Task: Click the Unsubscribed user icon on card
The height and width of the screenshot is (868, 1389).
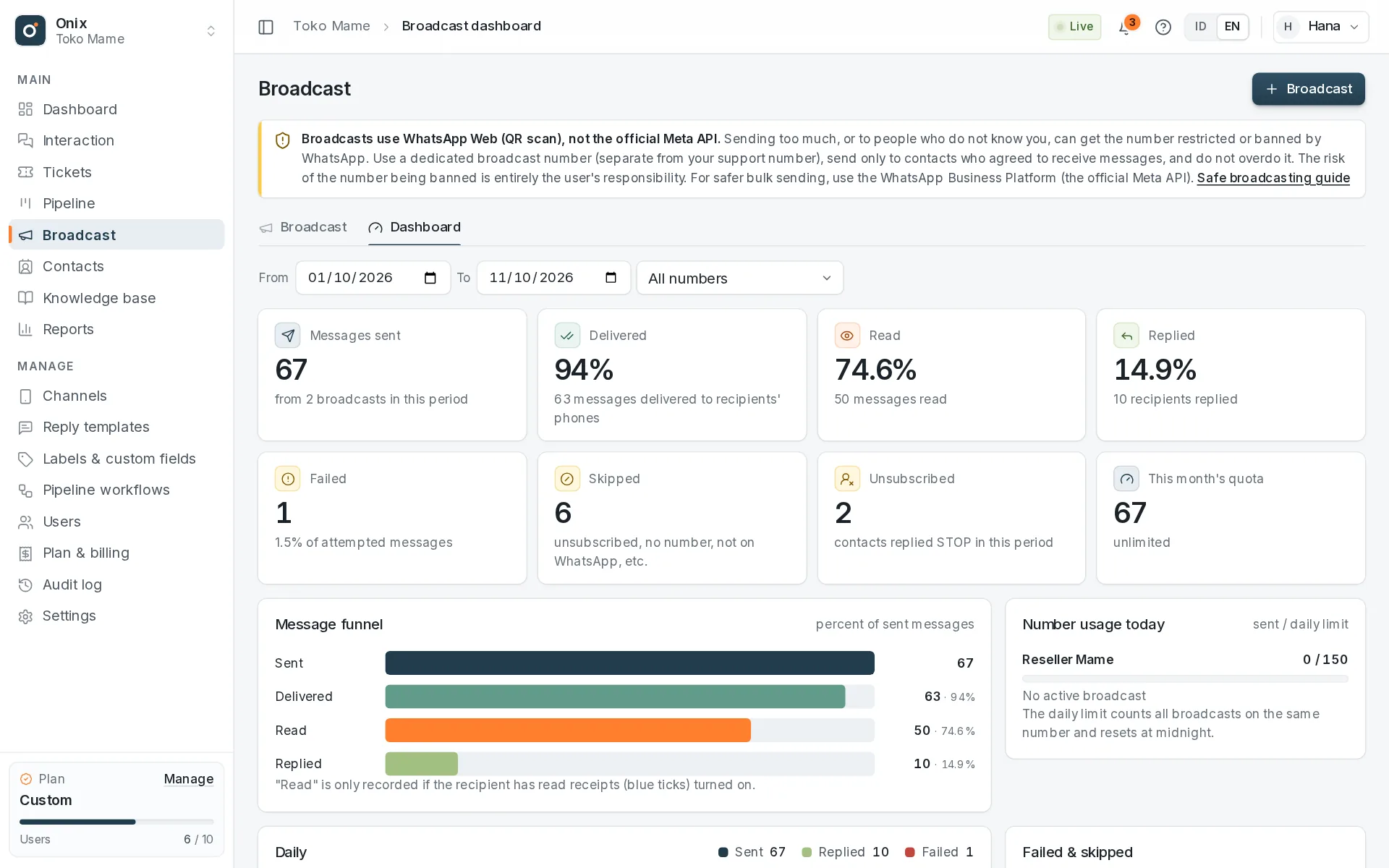Action: pyautogui.click(x=847, y=479)
